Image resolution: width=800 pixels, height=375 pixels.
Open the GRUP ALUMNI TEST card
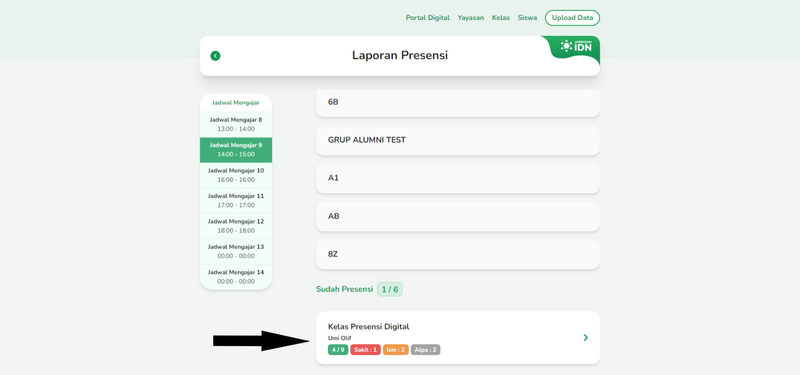pyautogui.click(x=458, y=140)
